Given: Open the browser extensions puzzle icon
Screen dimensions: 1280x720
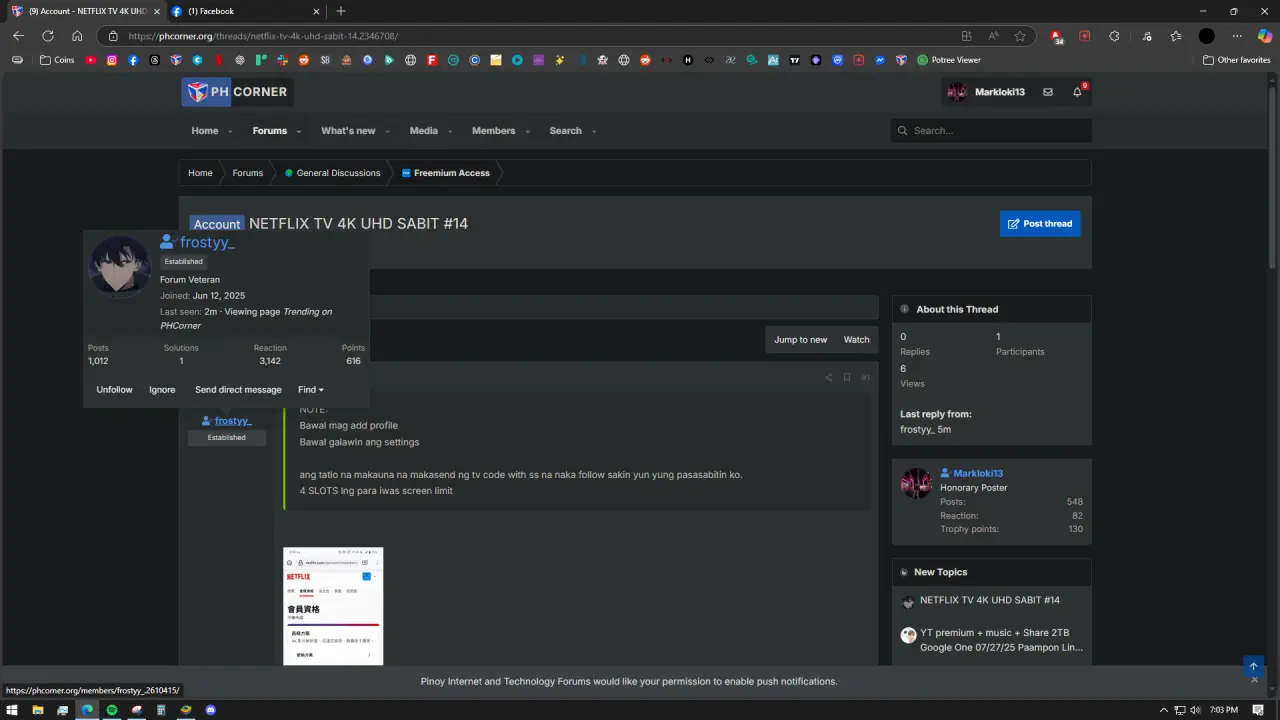Looking at the screenshot, I should click(x=1114, y=36).
